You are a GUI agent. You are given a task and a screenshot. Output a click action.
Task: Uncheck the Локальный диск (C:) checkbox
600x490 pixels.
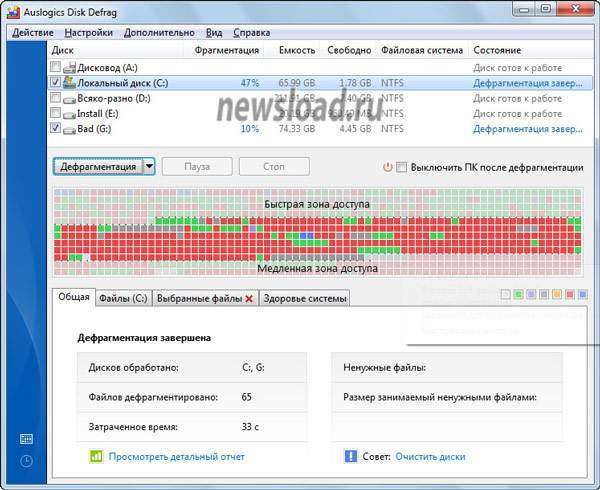55,82
